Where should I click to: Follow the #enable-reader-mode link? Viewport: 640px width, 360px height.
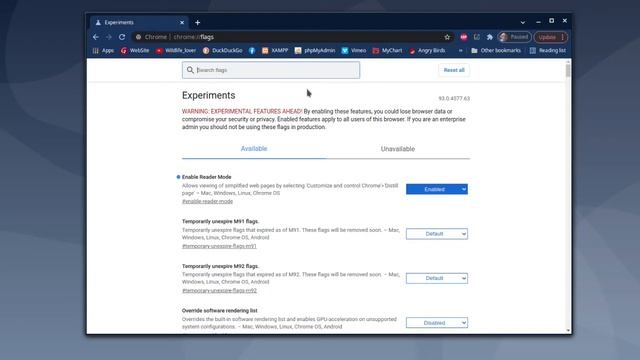(x=207, y=202)
